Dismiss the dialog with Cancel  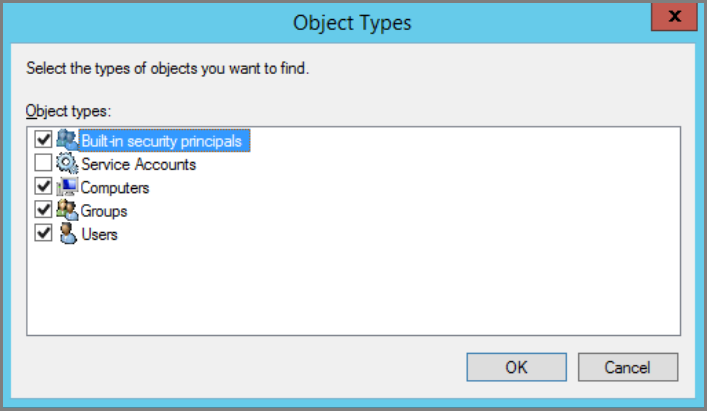point(628,367)
